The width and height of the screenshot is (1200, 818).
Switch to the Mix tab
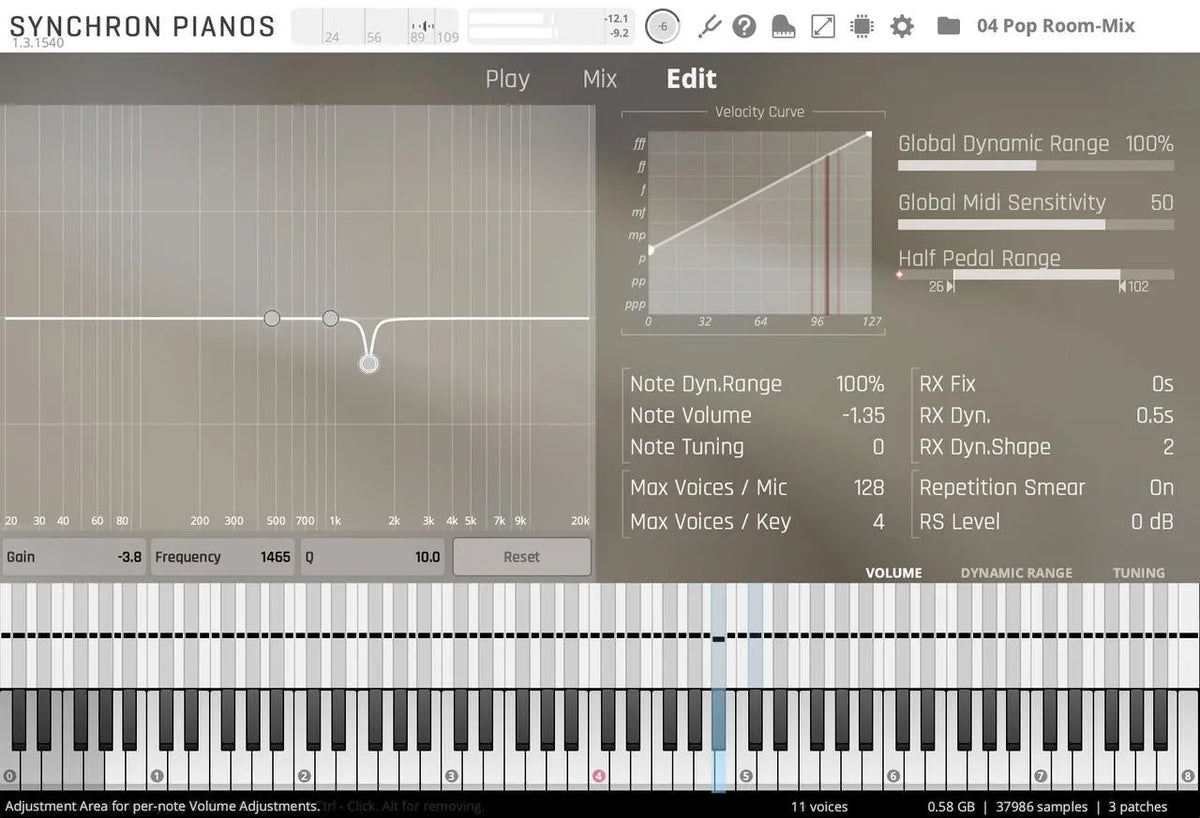599,79
